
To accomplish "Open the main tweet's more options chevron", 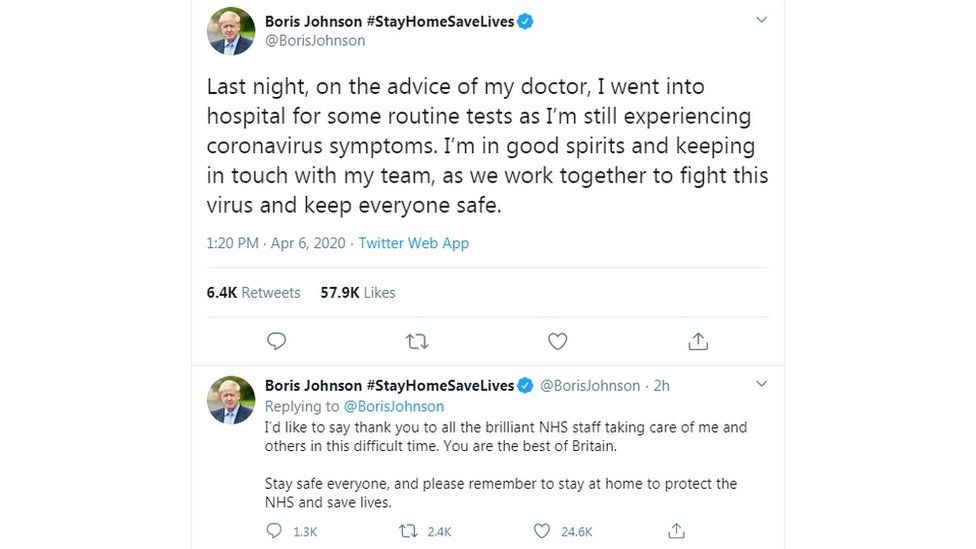I will [761, 20].
